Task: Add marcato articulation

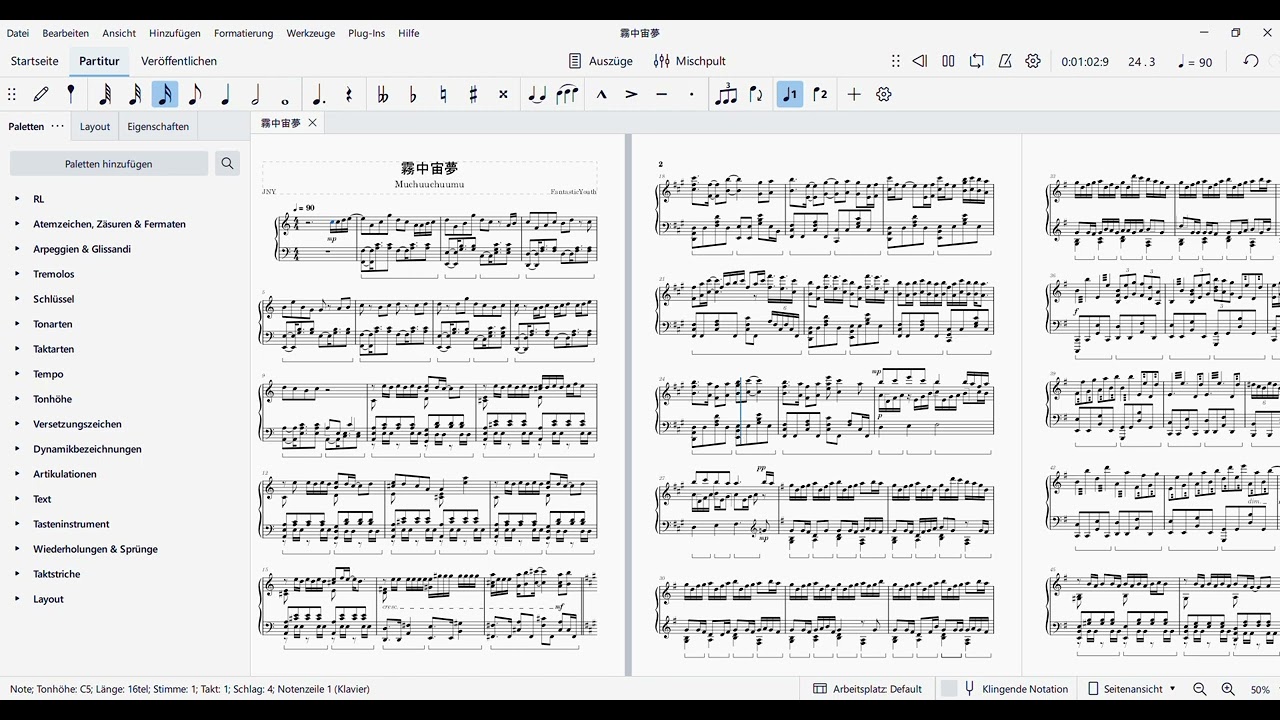Action: [601, 94]
